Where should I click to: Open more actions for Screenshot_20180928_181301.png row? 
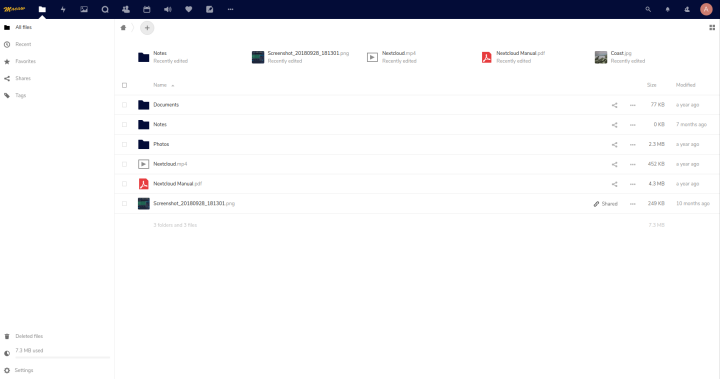click(x=633, y=204)
